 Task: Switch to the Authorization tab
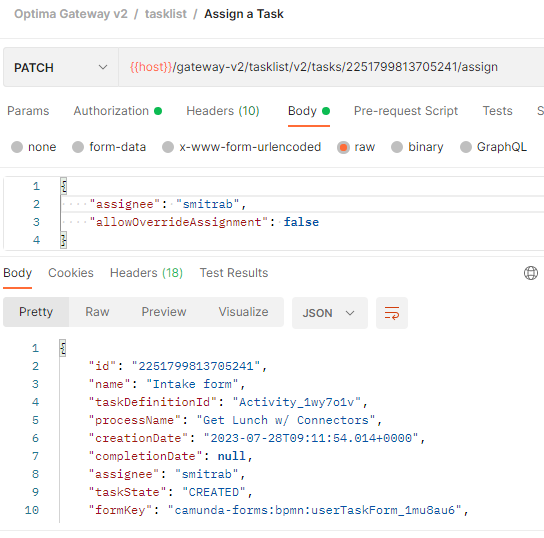pos(117,111)
